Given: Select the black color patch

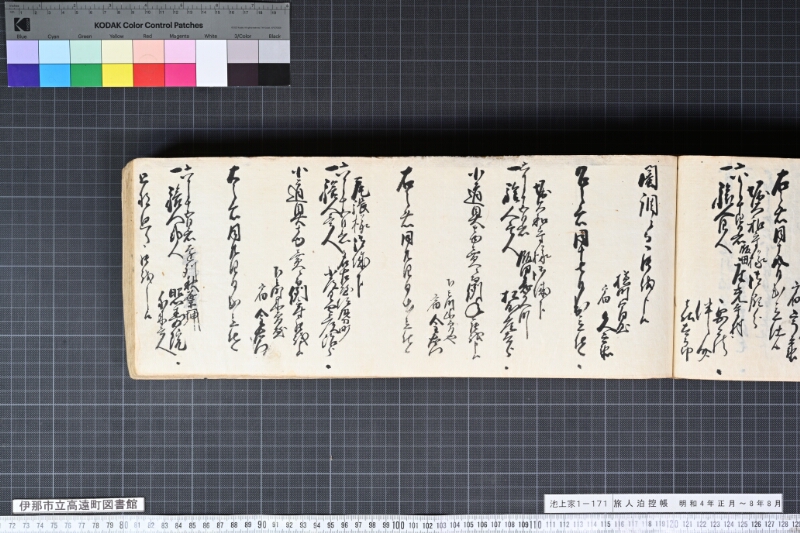Looking at the screenshot, I should (x=274, y=75).
